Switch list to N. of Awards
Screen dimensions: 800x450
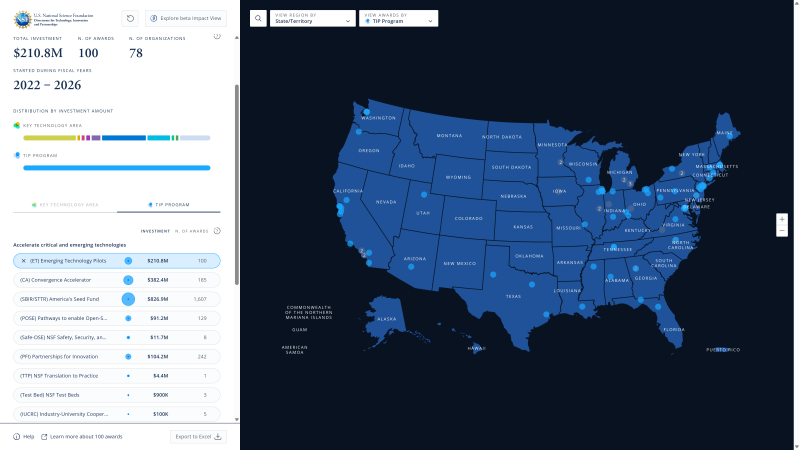click(x=191, y=231)
